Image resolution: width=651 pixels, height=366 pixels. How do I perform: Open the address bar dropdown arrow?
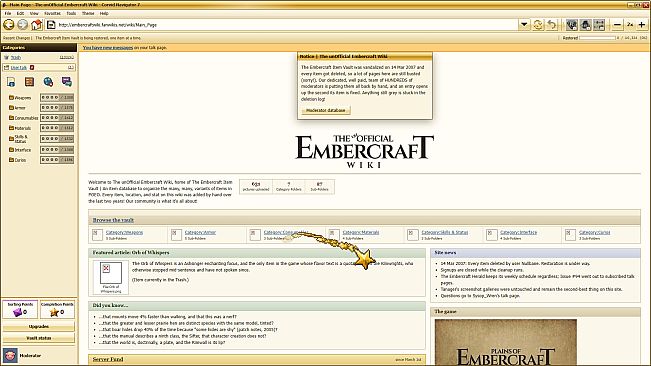524,25
